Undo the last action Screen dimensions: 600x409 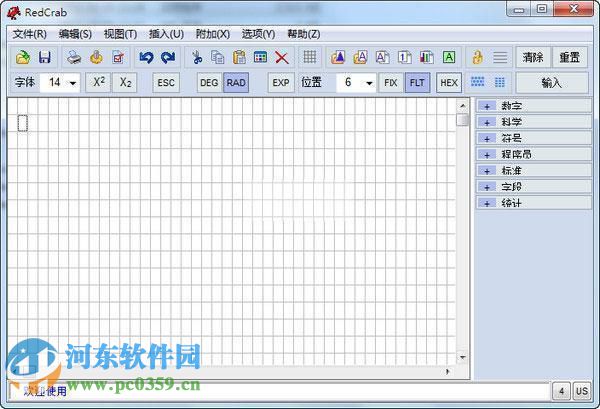[x=146, y=57]
